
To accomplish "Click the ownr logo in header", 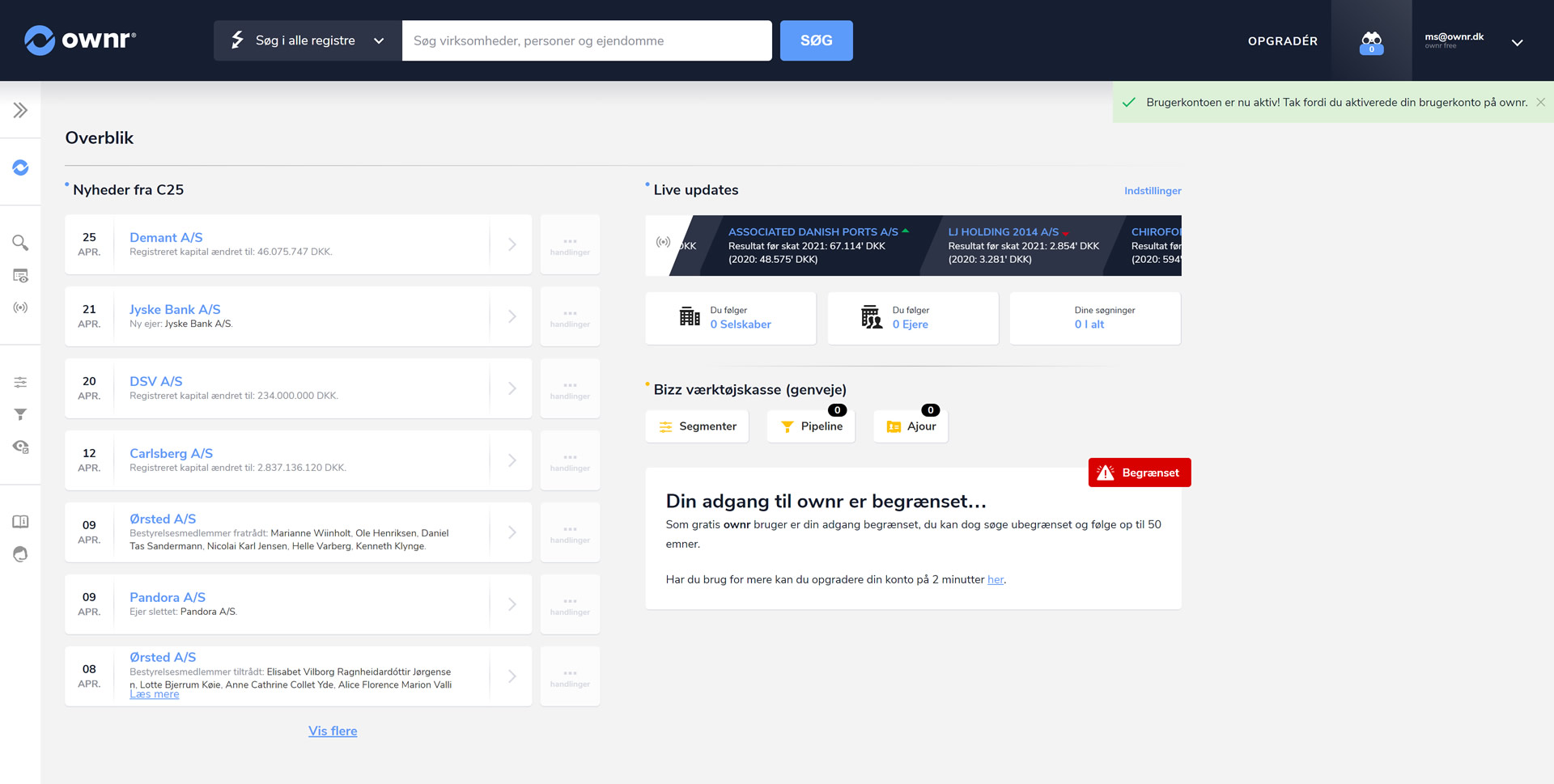I will [x=80, y=40].
